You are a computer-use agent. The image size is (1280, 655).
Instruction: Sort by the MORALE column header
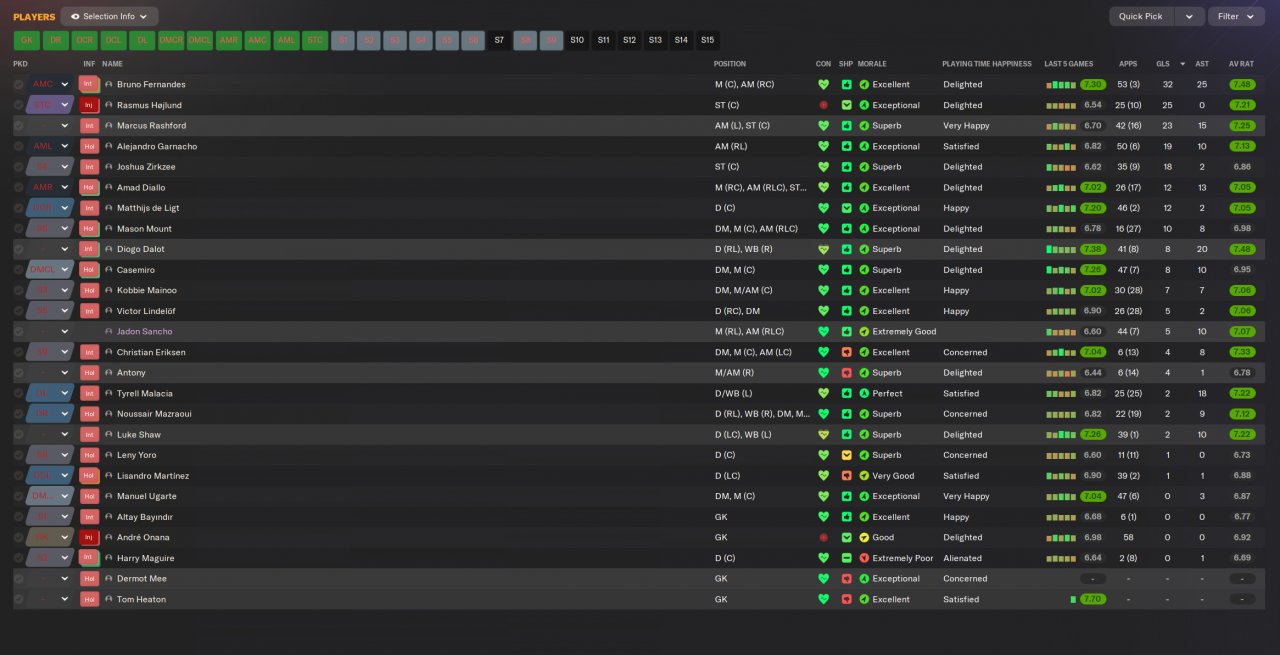pos(872,64)
